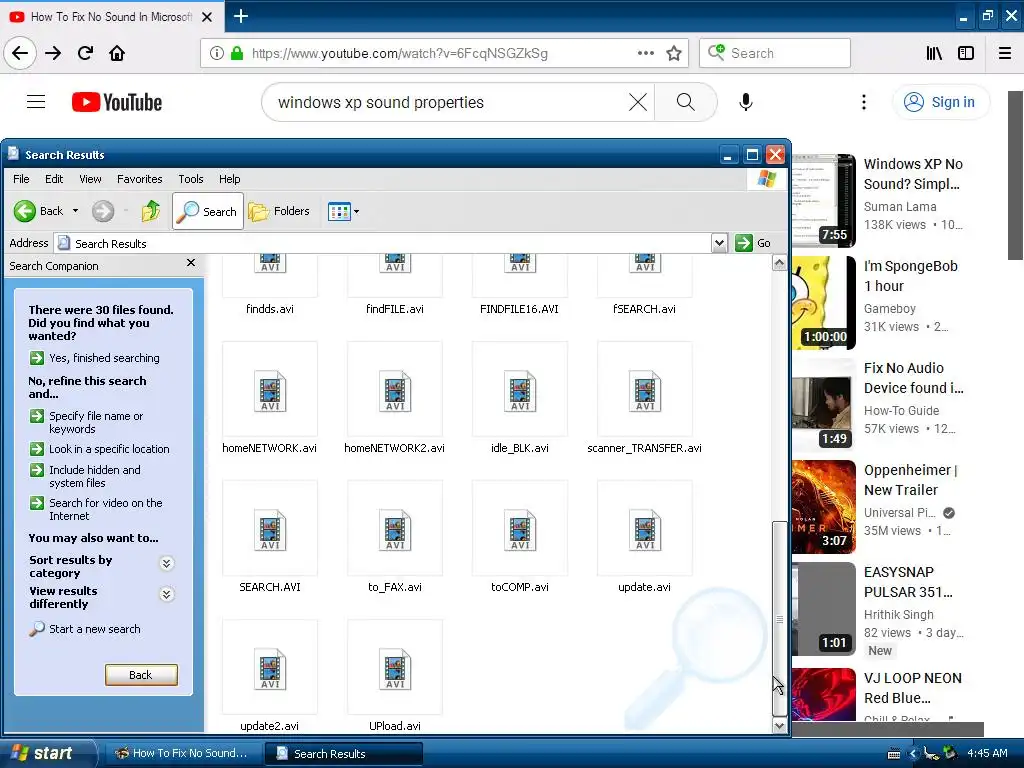
Task: Open Oppenheimer New Trailer video thumbnail
Action: 824,506
